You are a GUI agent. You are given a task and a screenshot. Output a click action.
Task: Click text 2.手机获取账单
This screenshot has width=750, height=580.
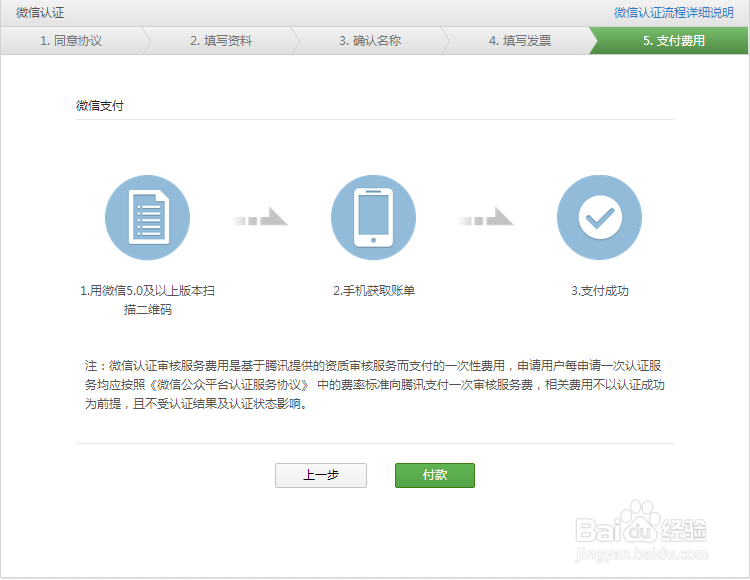click(x=374, y=291)
